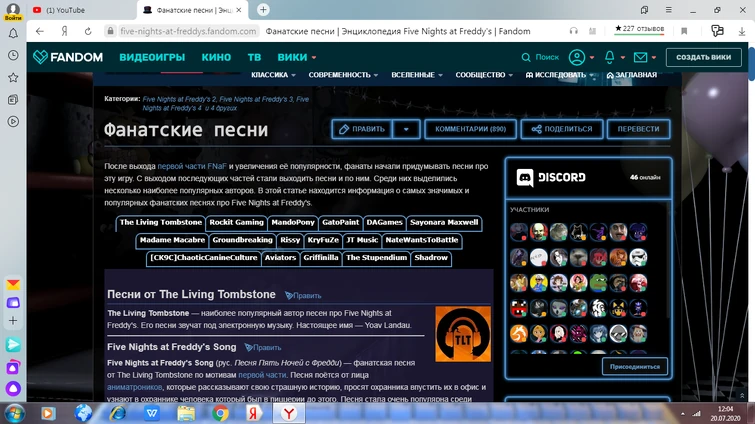Select the Aviators tab
Viewport: 755px width, 424px height.
[280, 258]
